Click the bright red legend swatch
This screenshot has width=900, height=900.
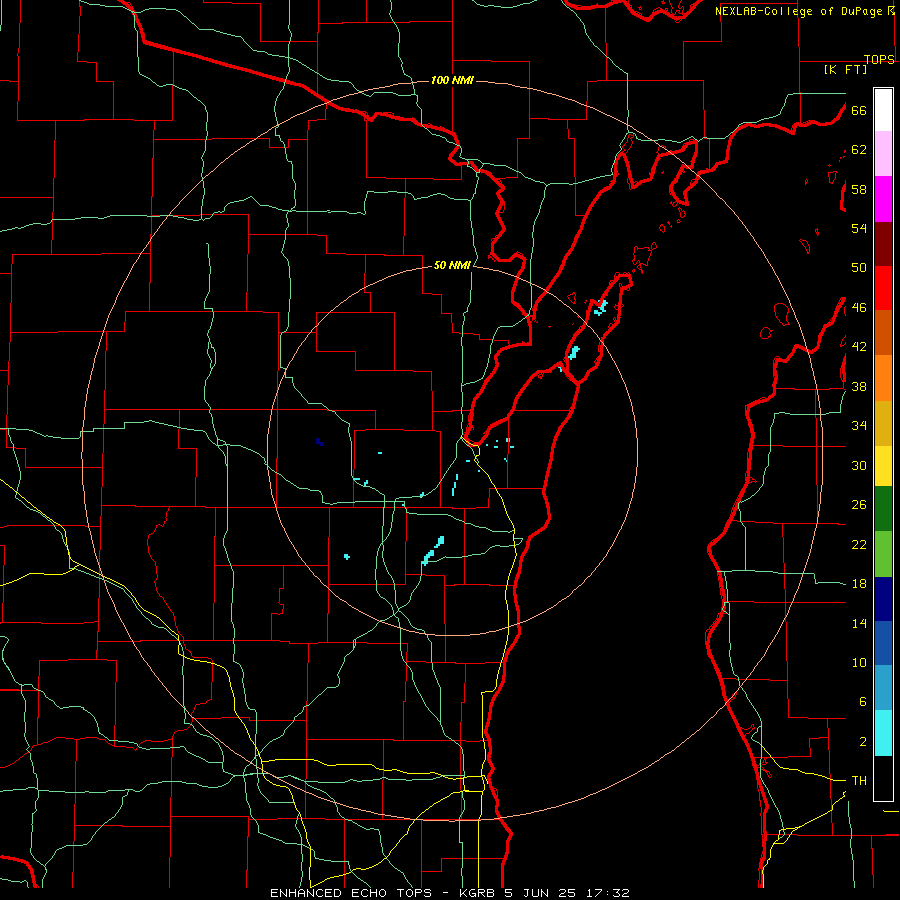(x=883, y=289)
